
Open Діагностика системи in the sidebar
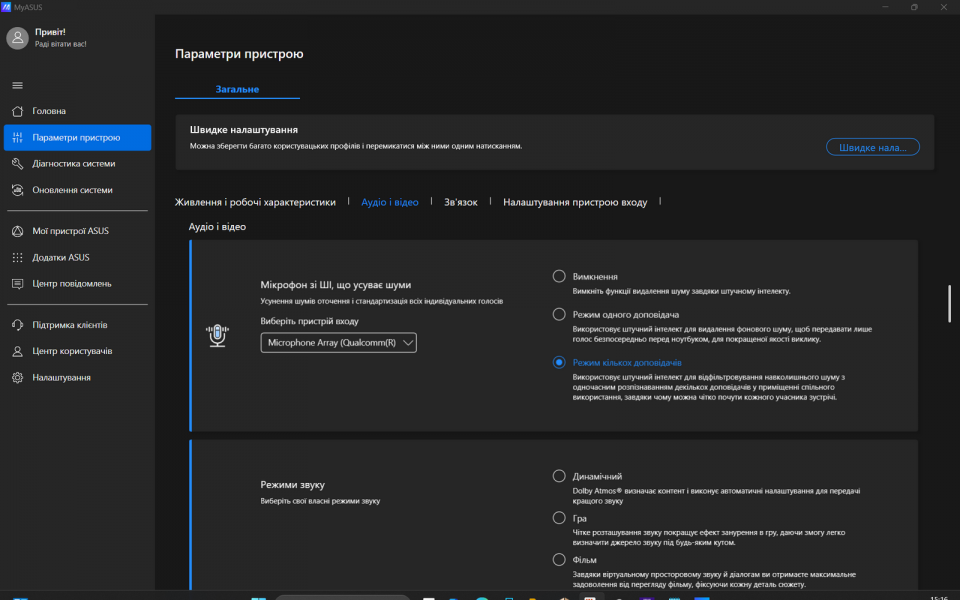[x=77, y=163]
